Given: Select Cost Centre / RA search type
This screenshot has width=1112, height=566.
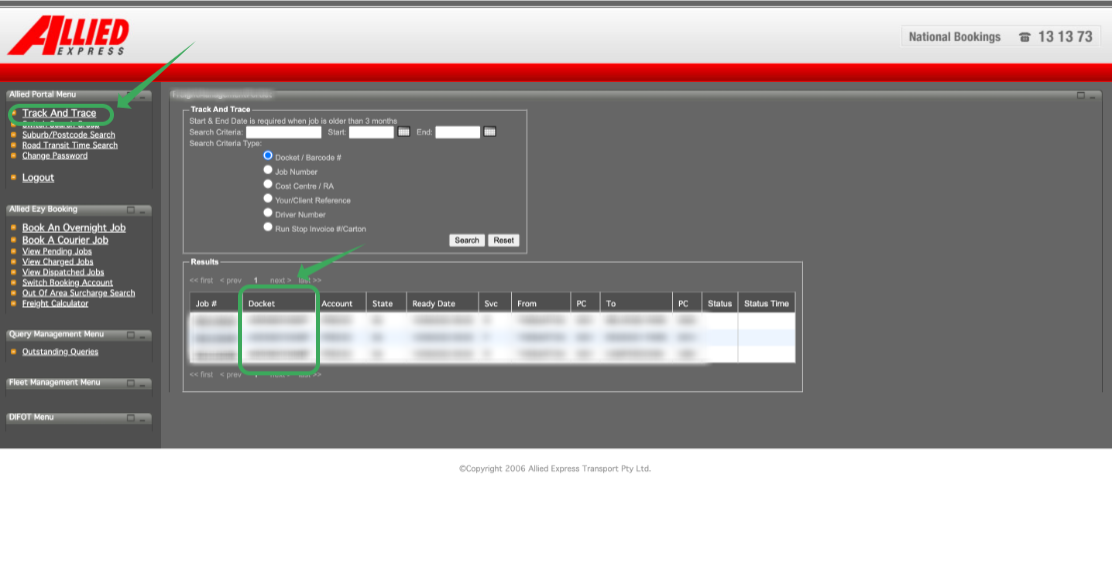Looking at the screenshot, I should pos(268,184).
